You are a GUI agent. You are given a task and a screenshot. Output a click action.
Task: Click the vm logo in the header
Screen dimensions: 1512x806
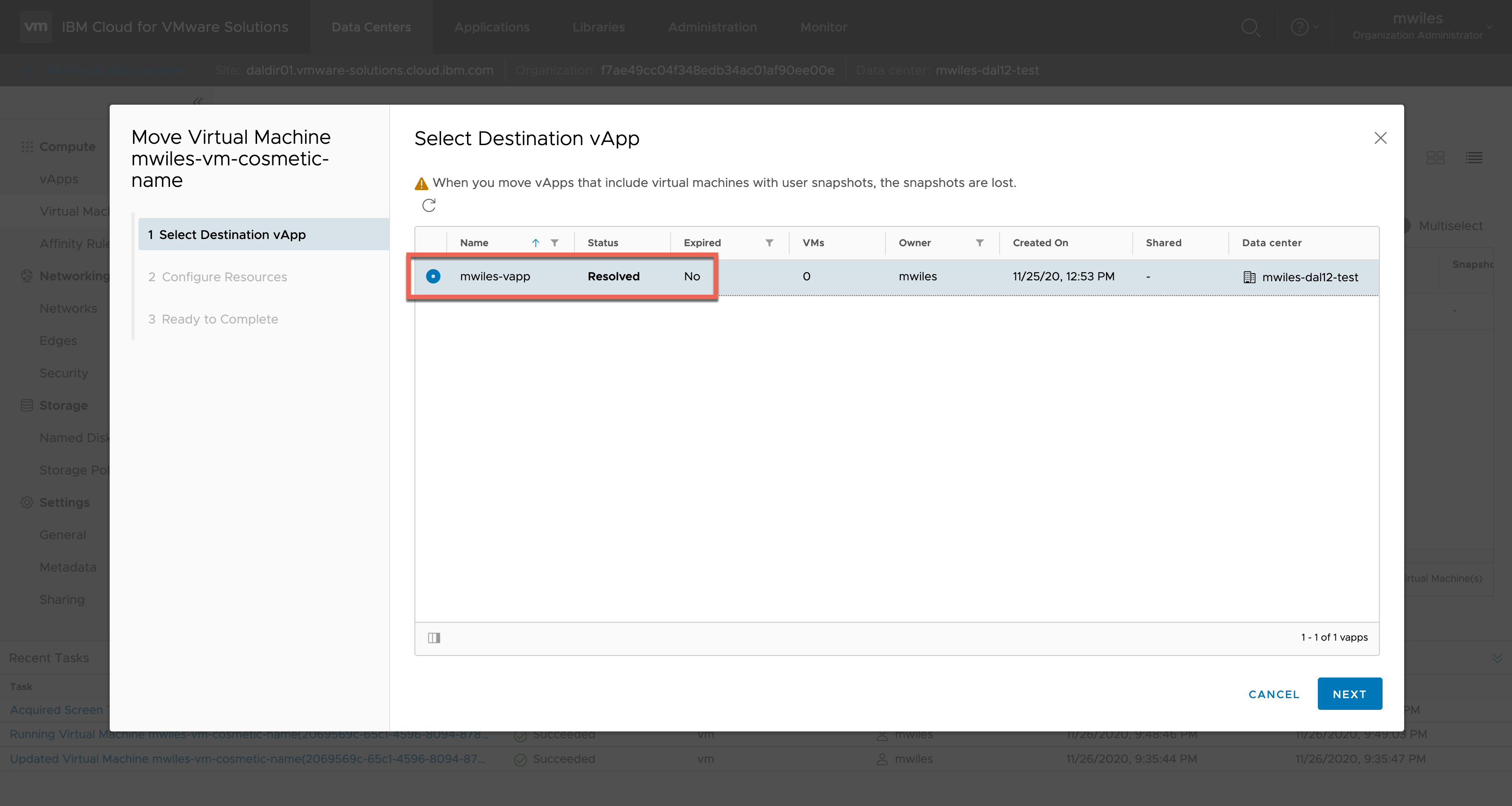(36, 27)
